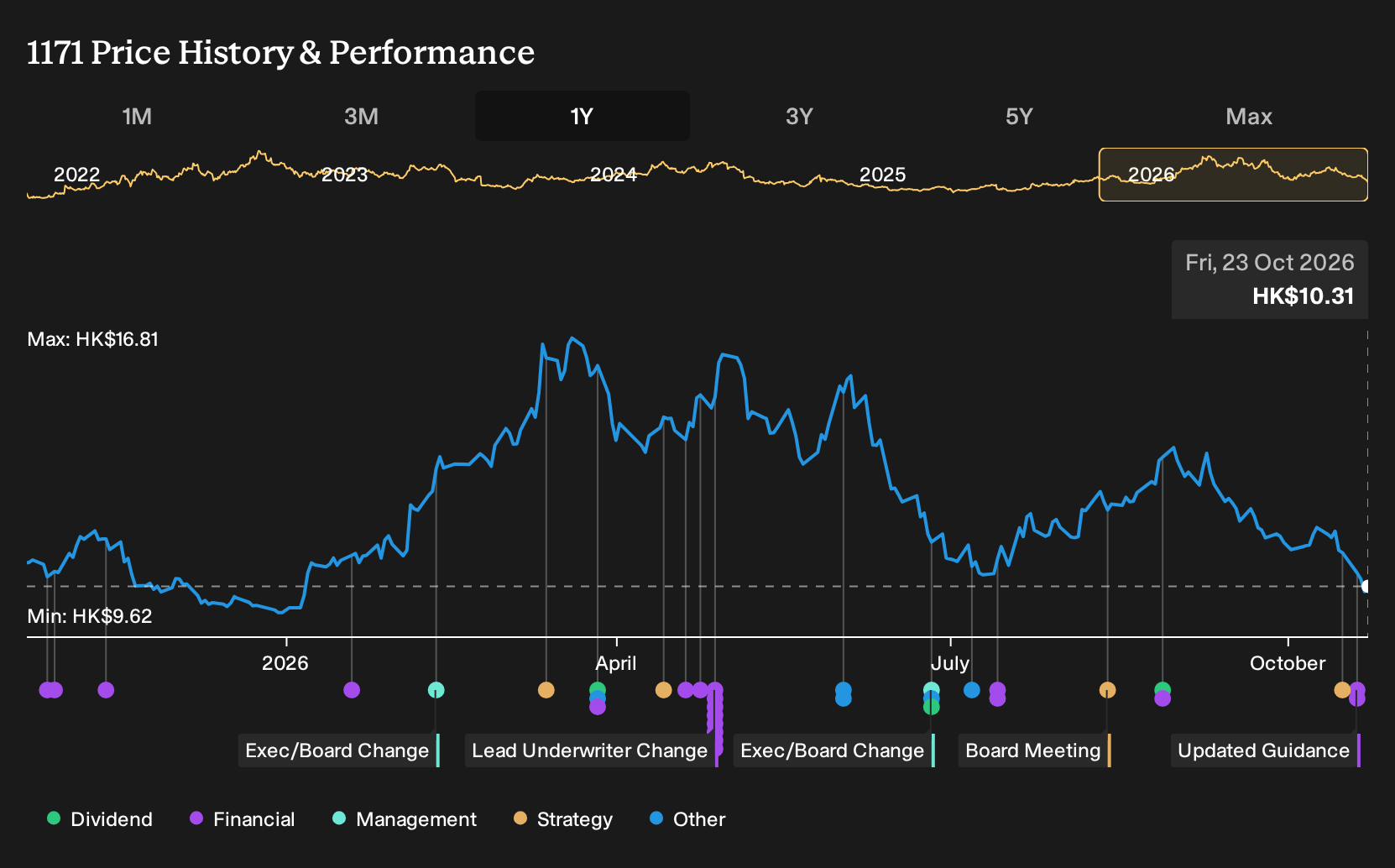Viewport: 1395px width, 868px height.
Task: Select the teal Management marker just before July
Action: pos(931,689)
